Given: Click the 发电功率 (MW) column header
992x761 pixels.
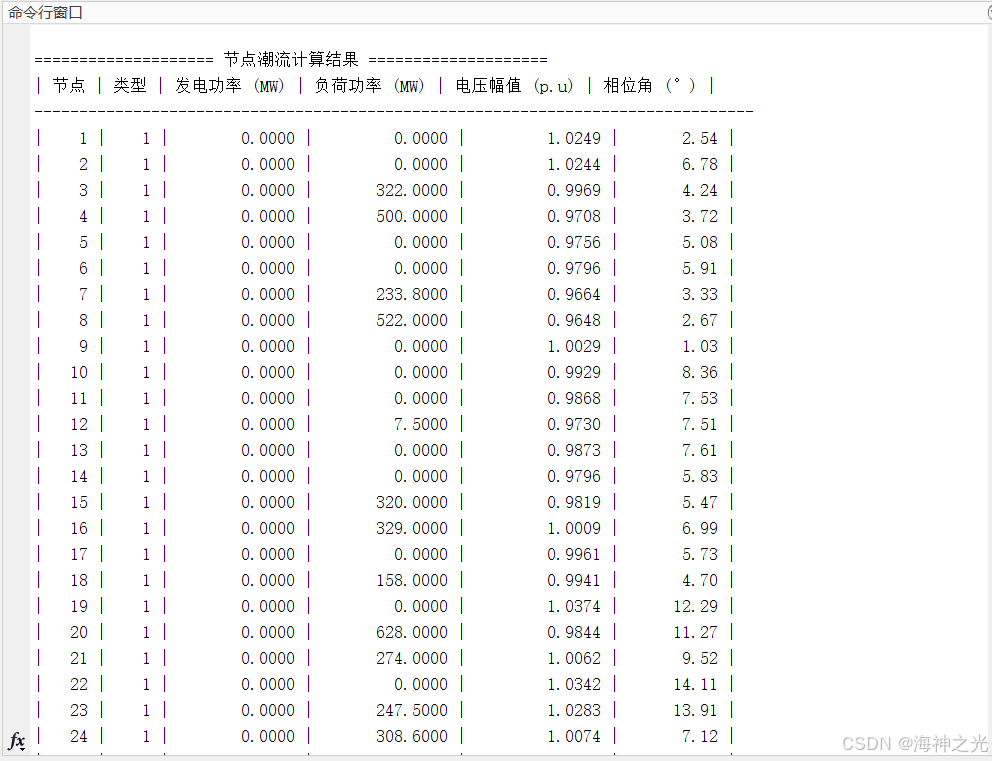Looking at the screenshot, I should pyautogui.click(x=230, y=85).
